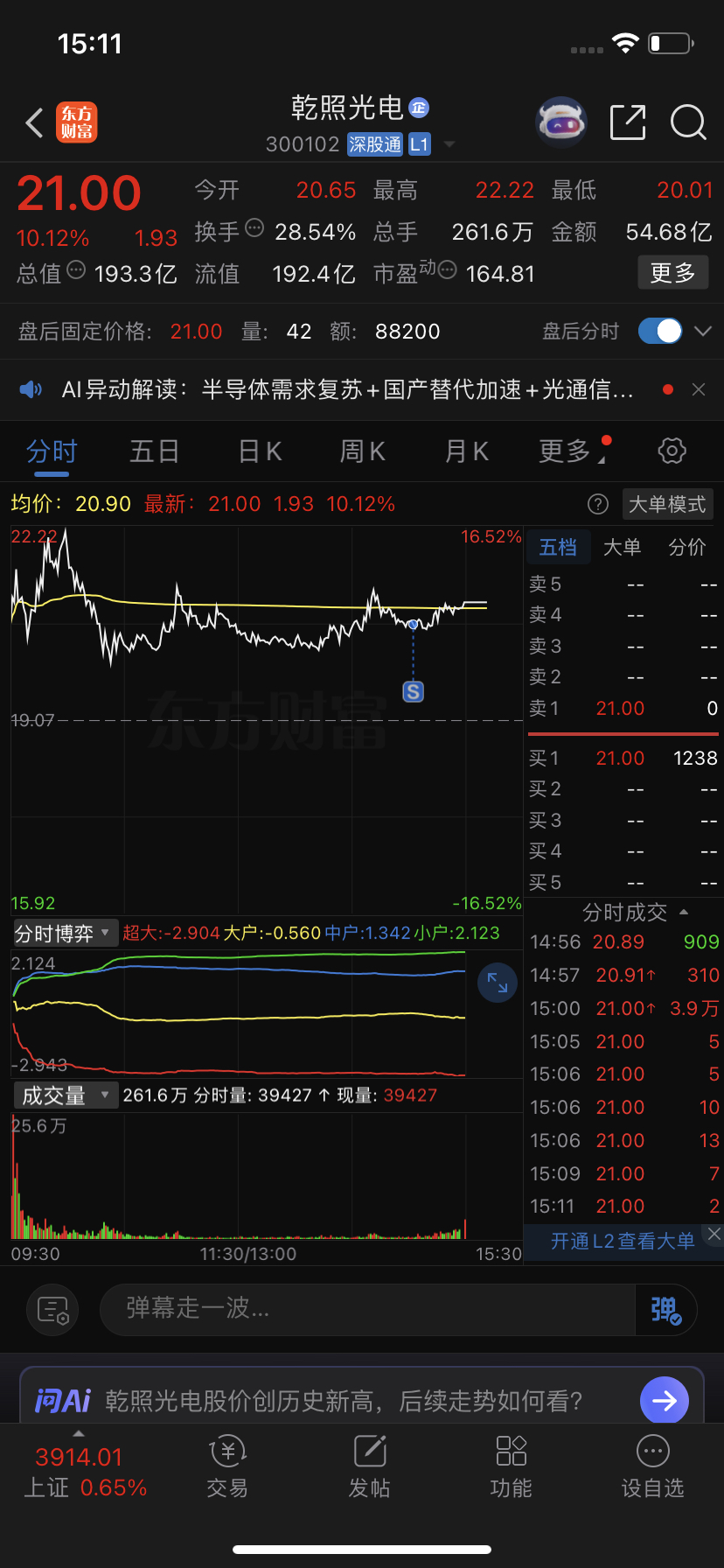Tap the 14:56 20.89 909 trade row
This screenshot has width=724, height=1568.
(x=624, y=941)
